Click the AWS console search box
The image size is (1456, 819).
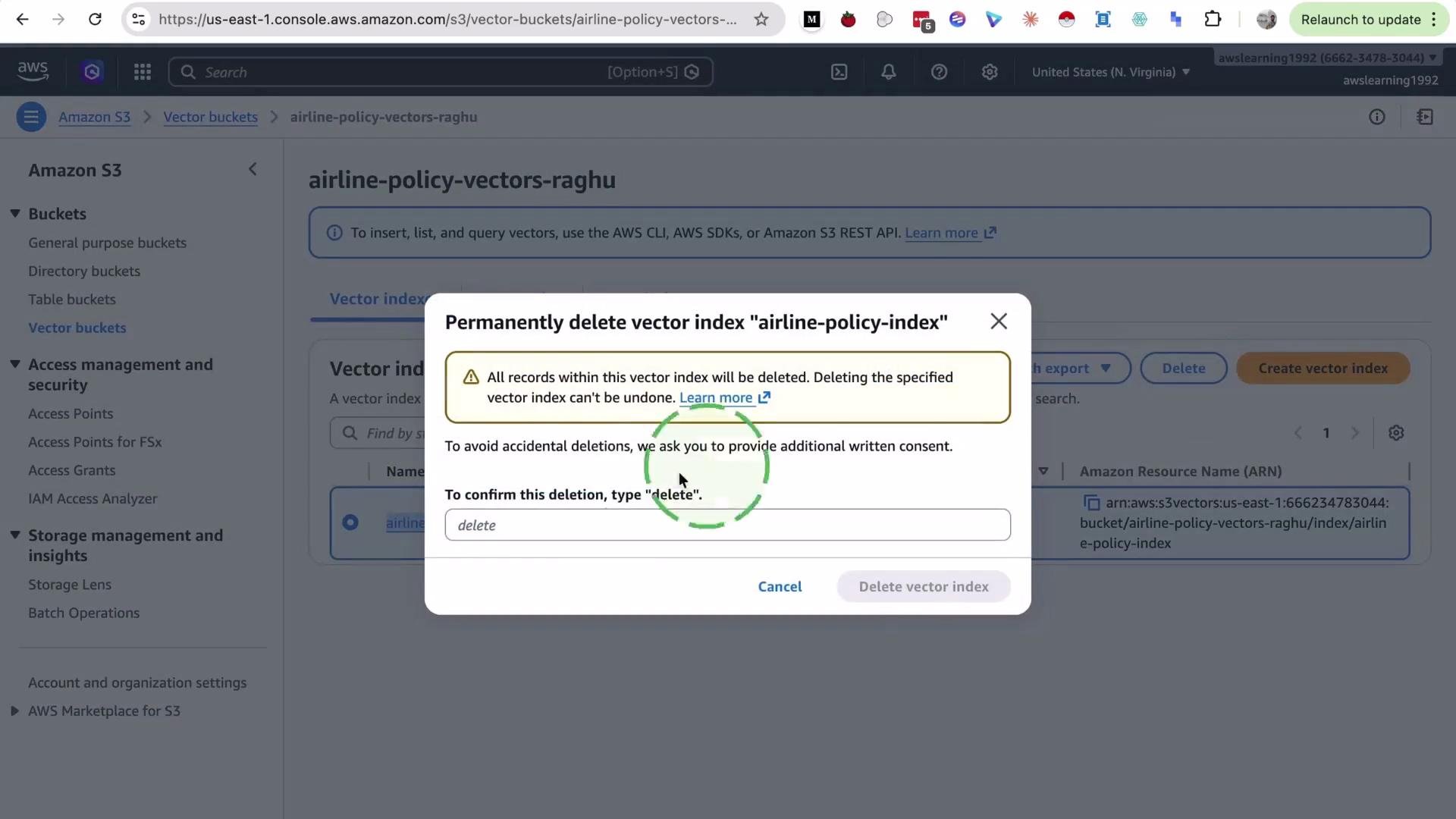pos(441,72)
